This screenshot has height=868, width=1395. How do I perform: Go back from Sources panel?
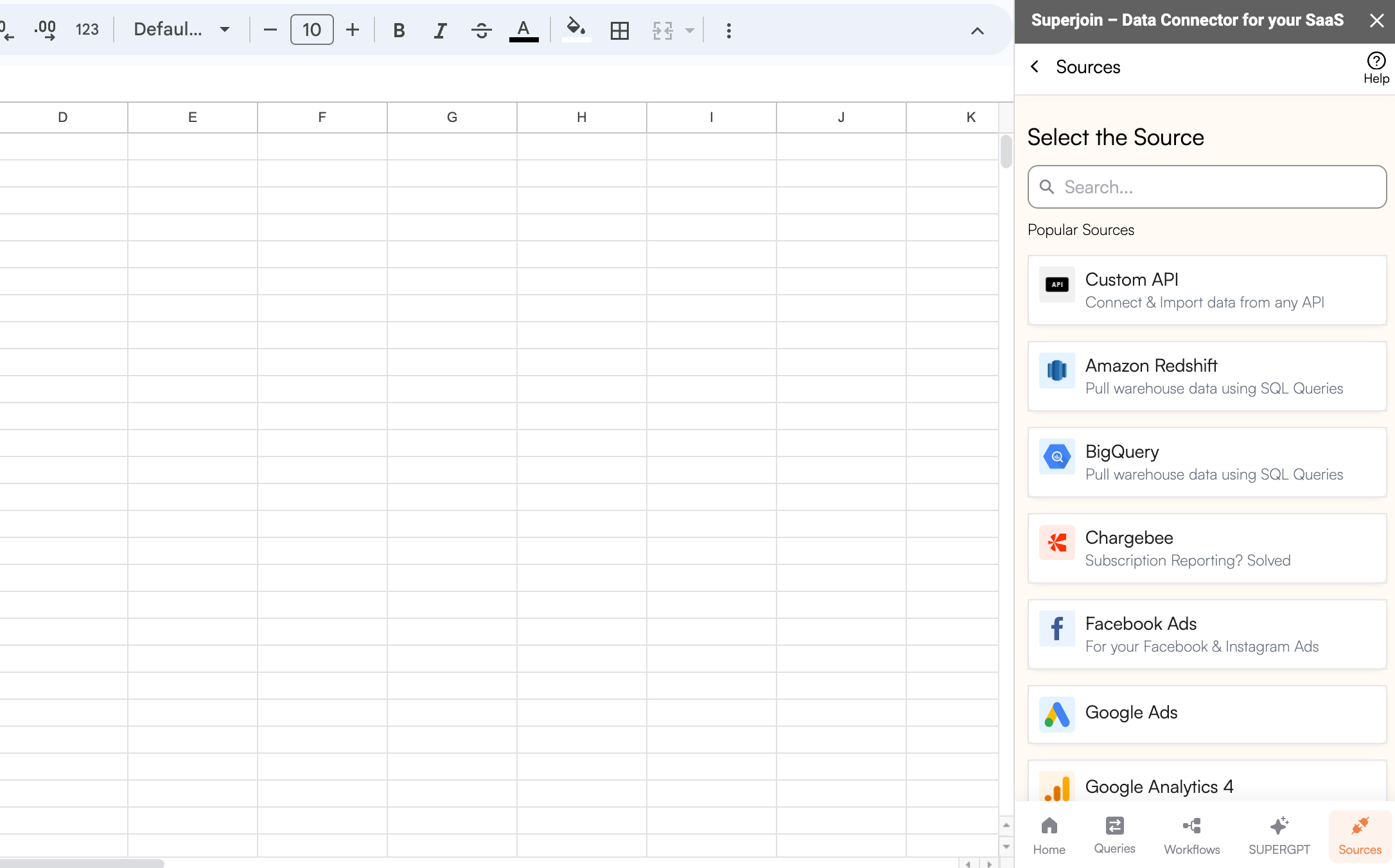pyautogui.click(x=1035, y=67)
